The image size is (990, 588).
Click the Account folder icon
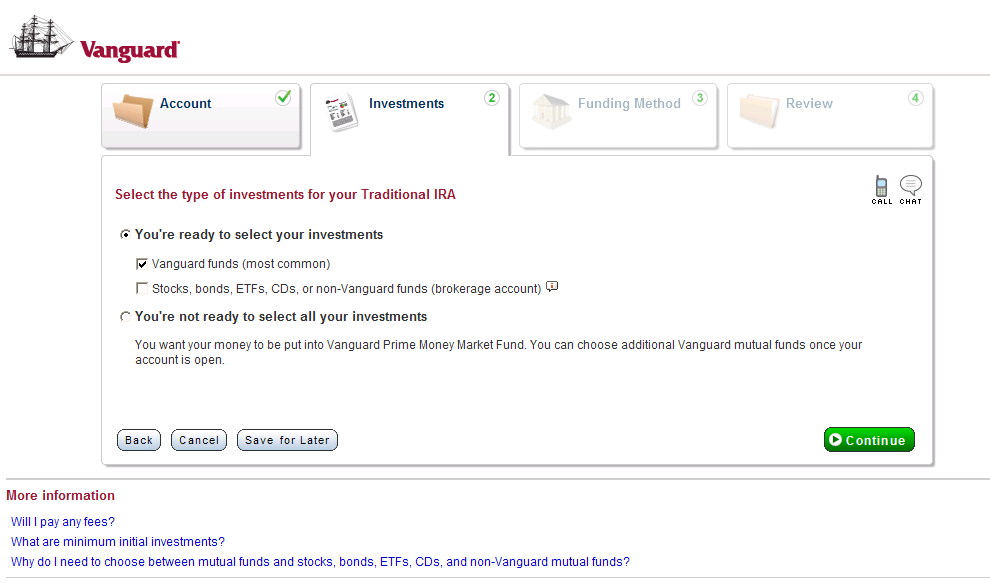click(132, 116)
